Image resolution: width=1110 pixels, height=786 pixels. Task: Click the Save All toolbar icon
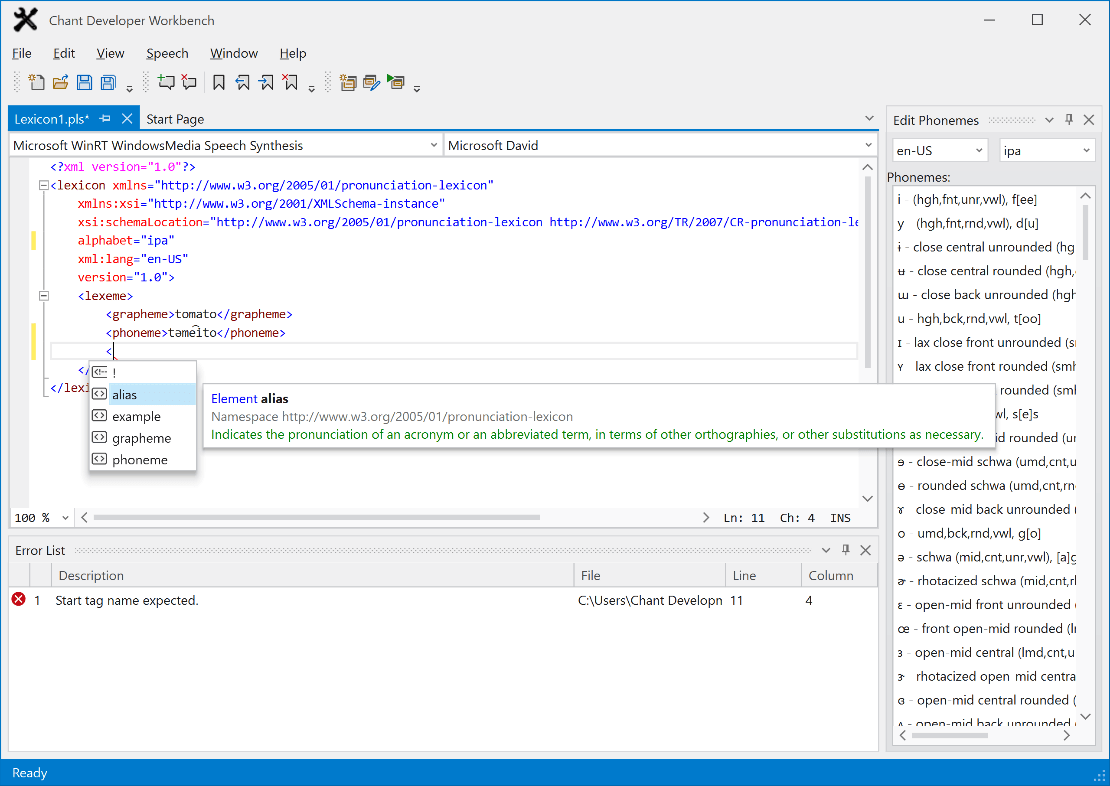click(108, 83)
